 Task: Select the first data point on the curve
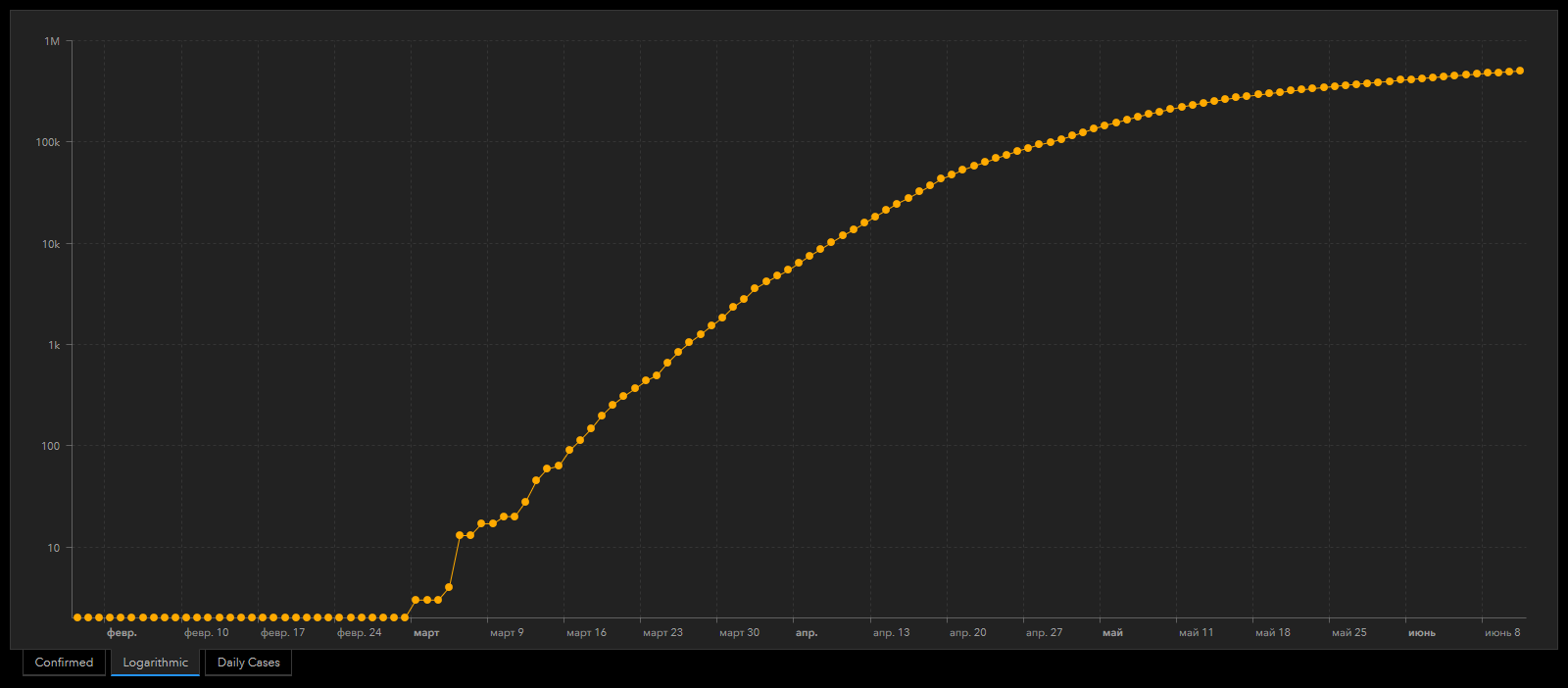pyautogui.click(x=77, y=617)
